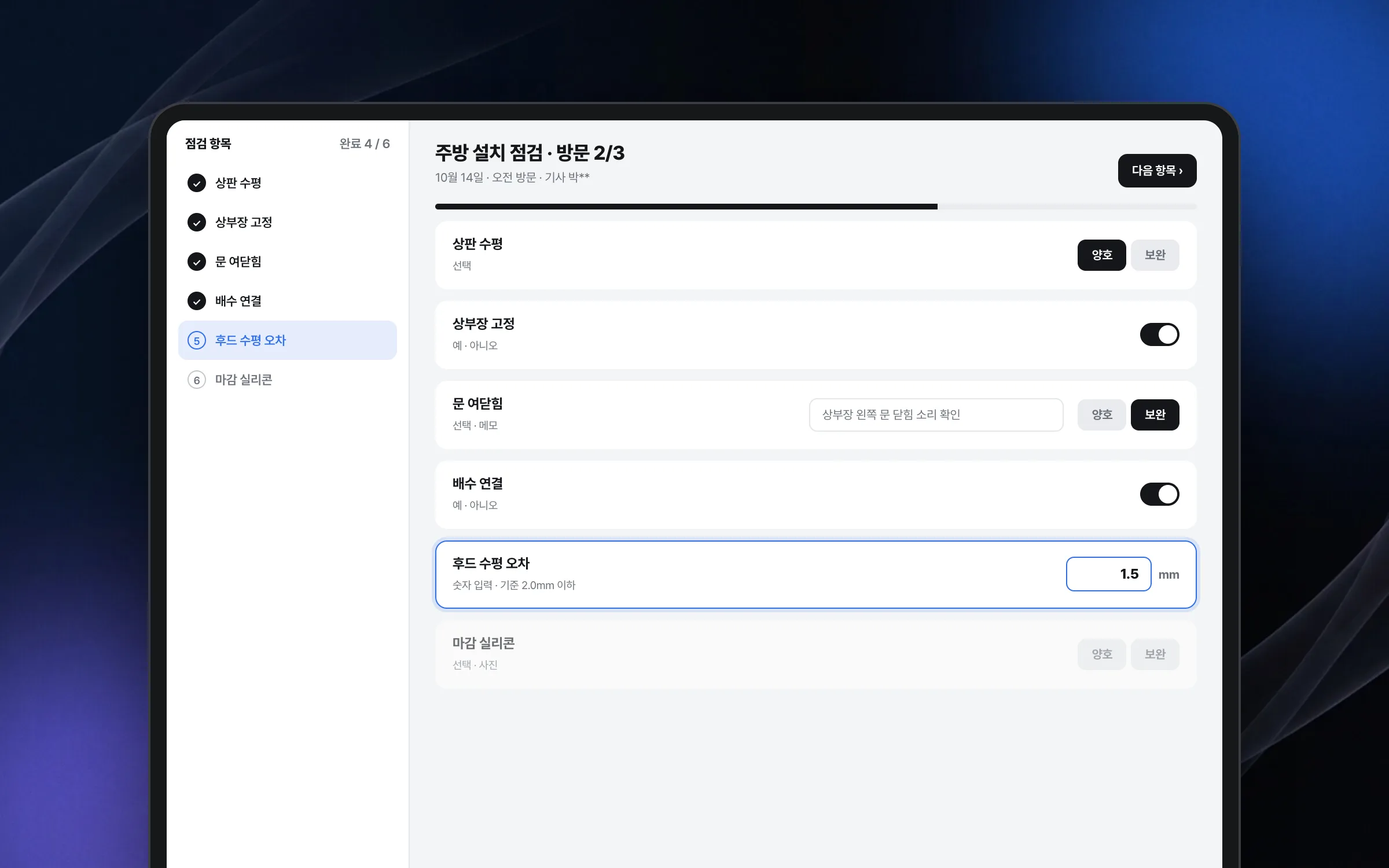
Task: Mark 문 여닫힘 as 양호
Action: (x=1101, y=415)
